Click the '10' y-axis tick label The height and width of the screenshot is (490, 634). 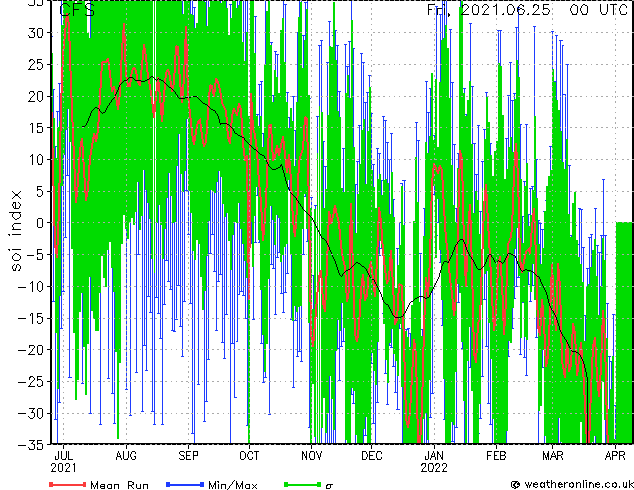point(35,160)
